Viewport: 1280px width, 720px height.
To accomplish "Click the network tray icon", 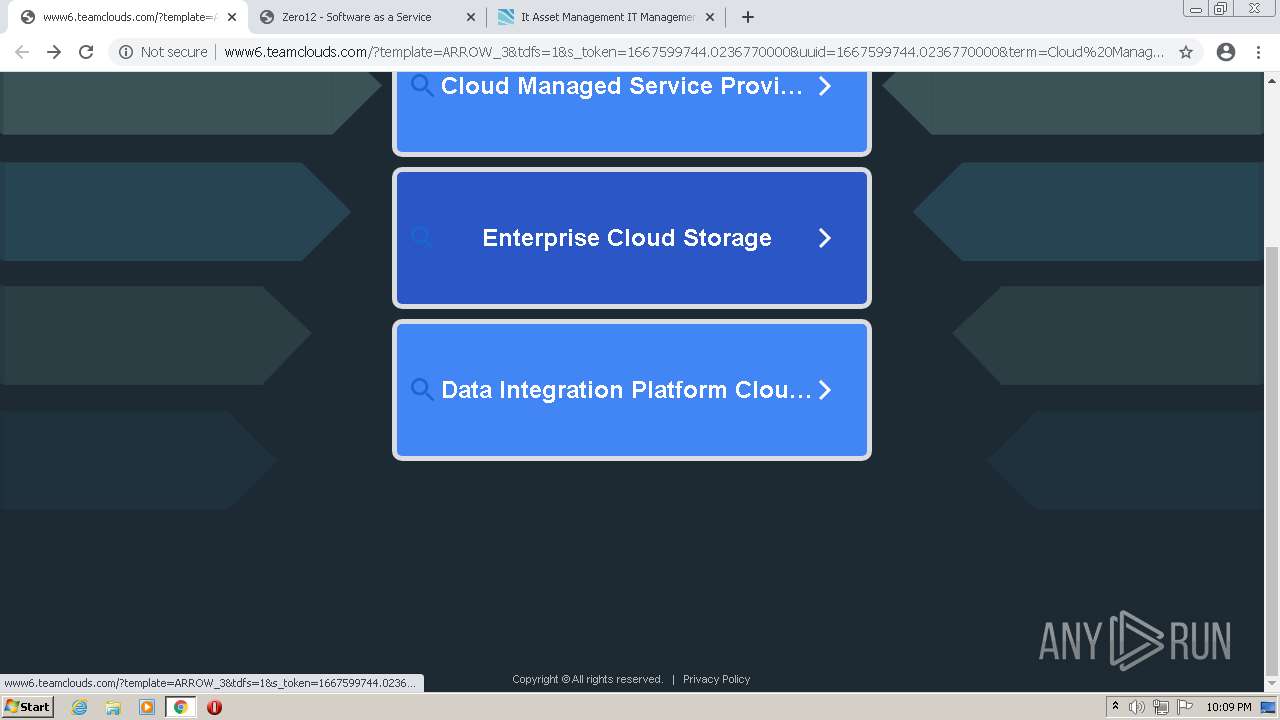I will [1161, 707].
